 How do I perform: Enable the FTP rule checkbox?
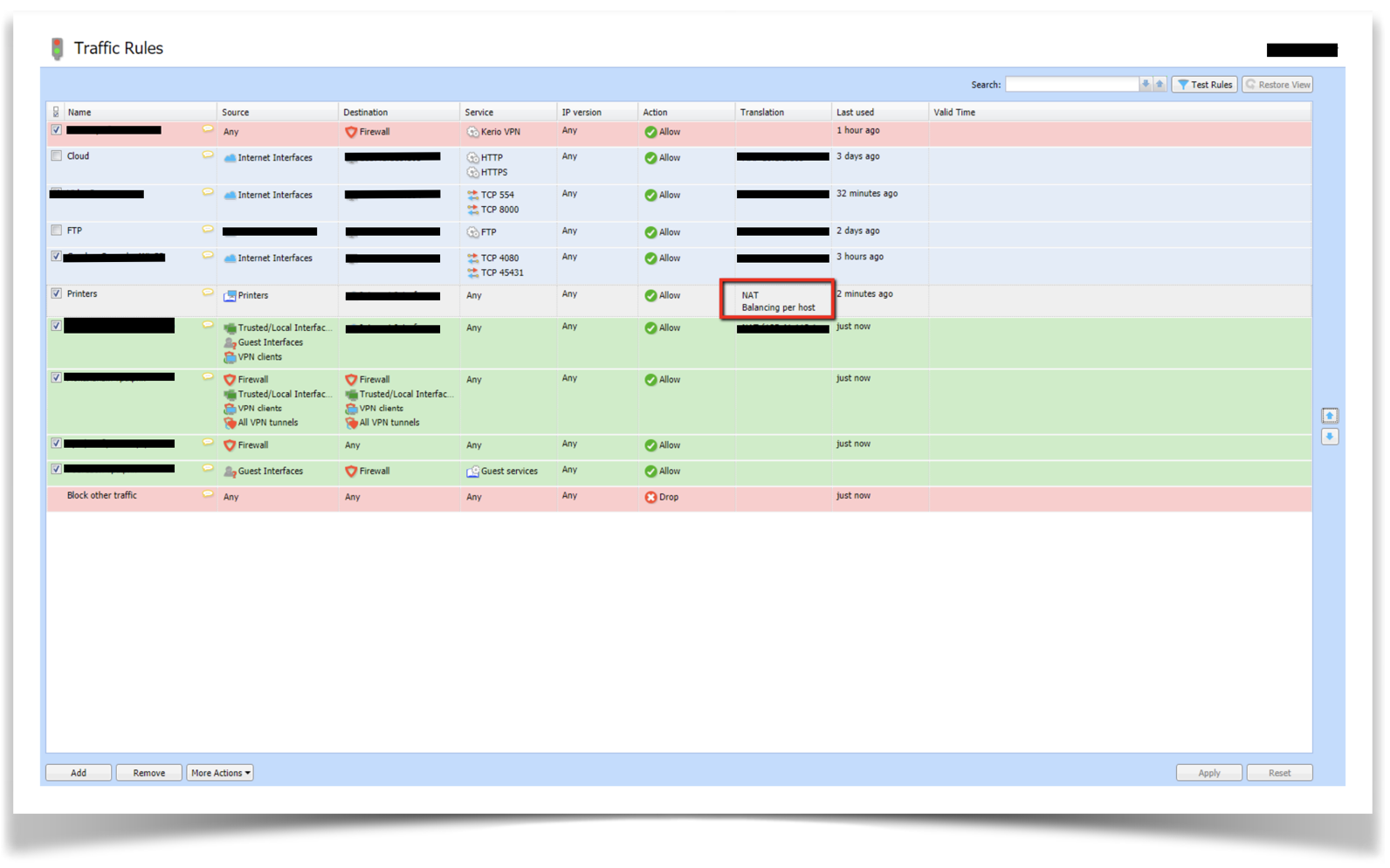pyautogui.click(x=57, y=231)
